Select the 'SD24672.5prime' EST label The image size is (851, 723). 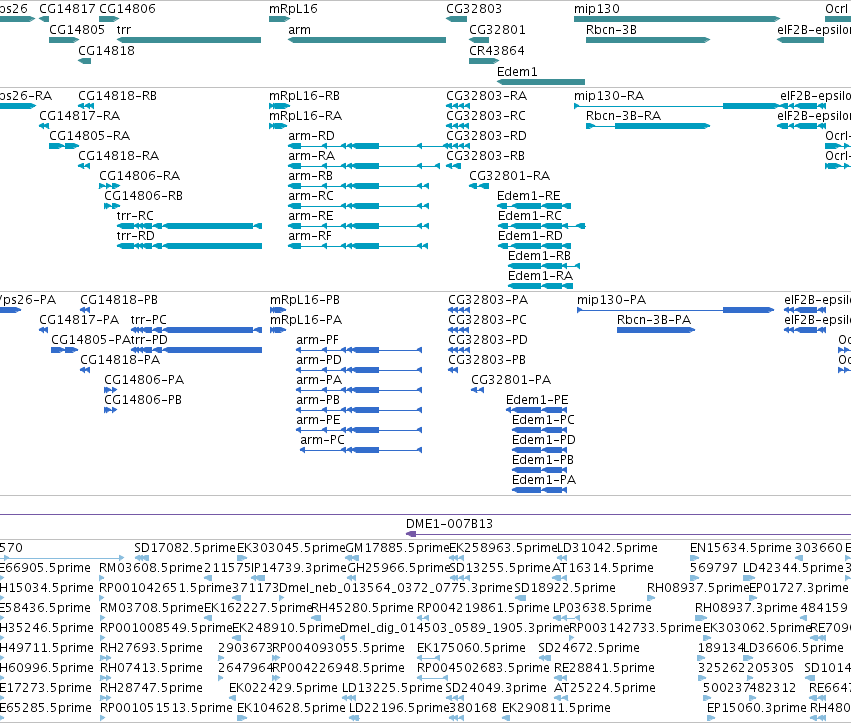click(589, 648)
